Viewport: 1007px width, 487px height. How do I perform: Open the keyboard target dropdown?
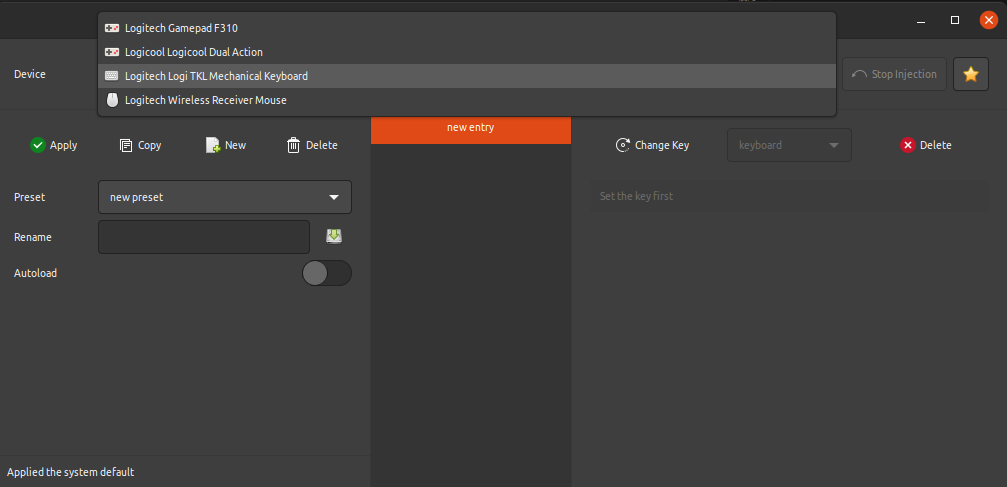(x=789, y=145)
